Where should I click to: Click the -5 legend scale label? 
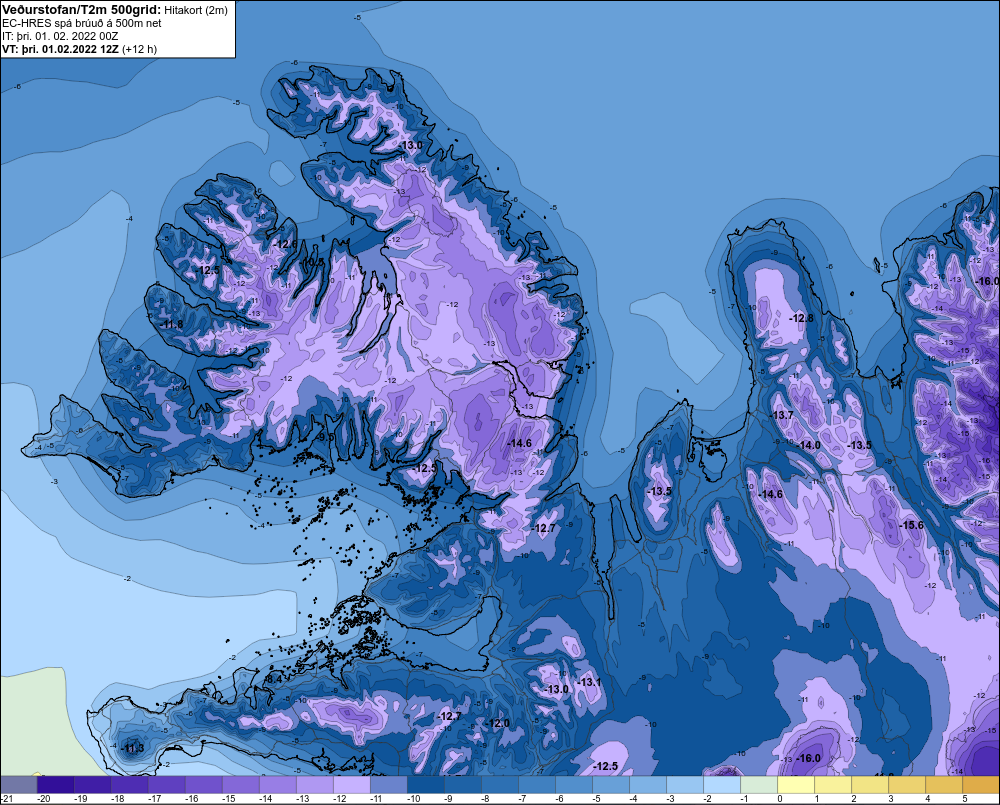[597, 799]
